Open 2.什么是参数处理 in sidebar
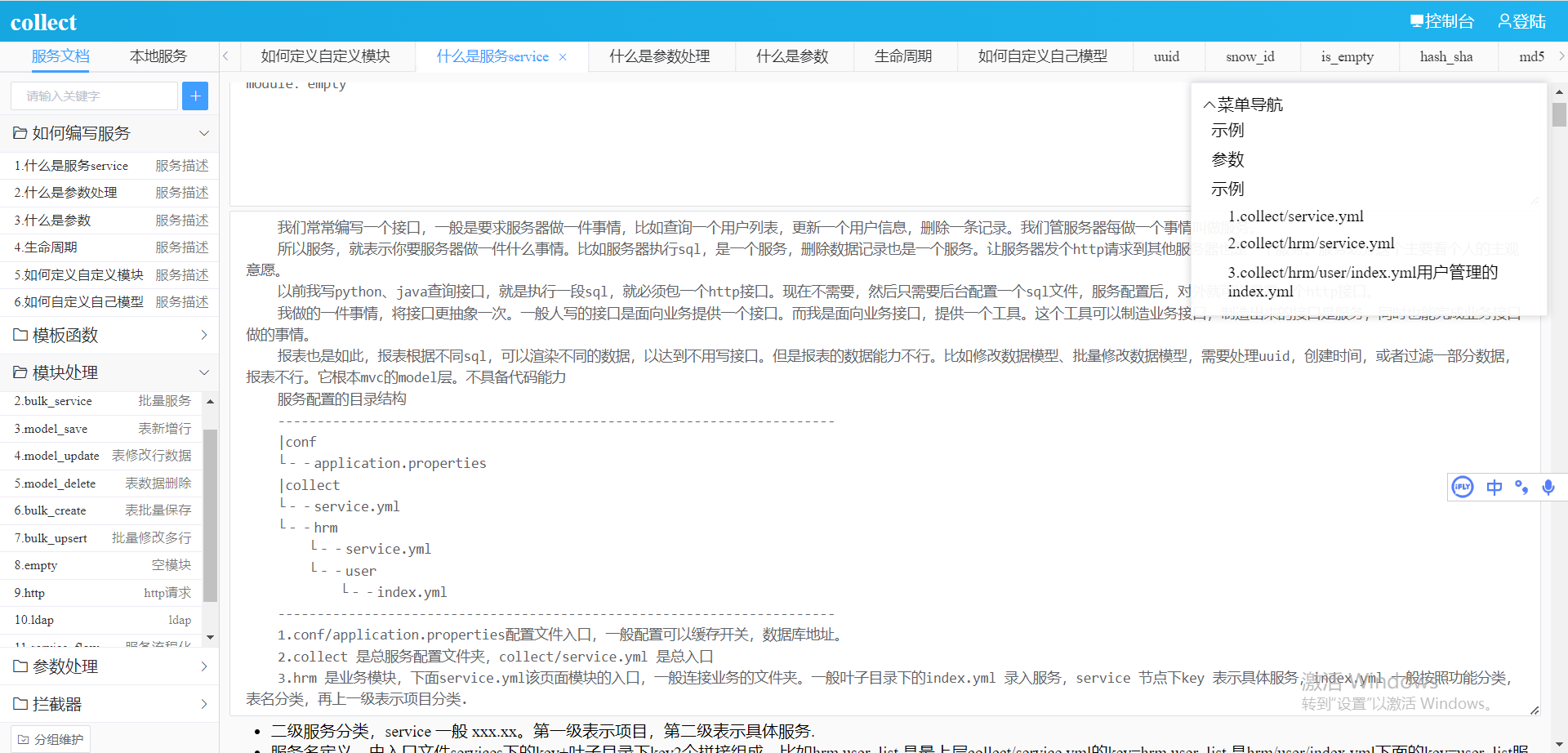1568x753 pixels. click(109, 193)
